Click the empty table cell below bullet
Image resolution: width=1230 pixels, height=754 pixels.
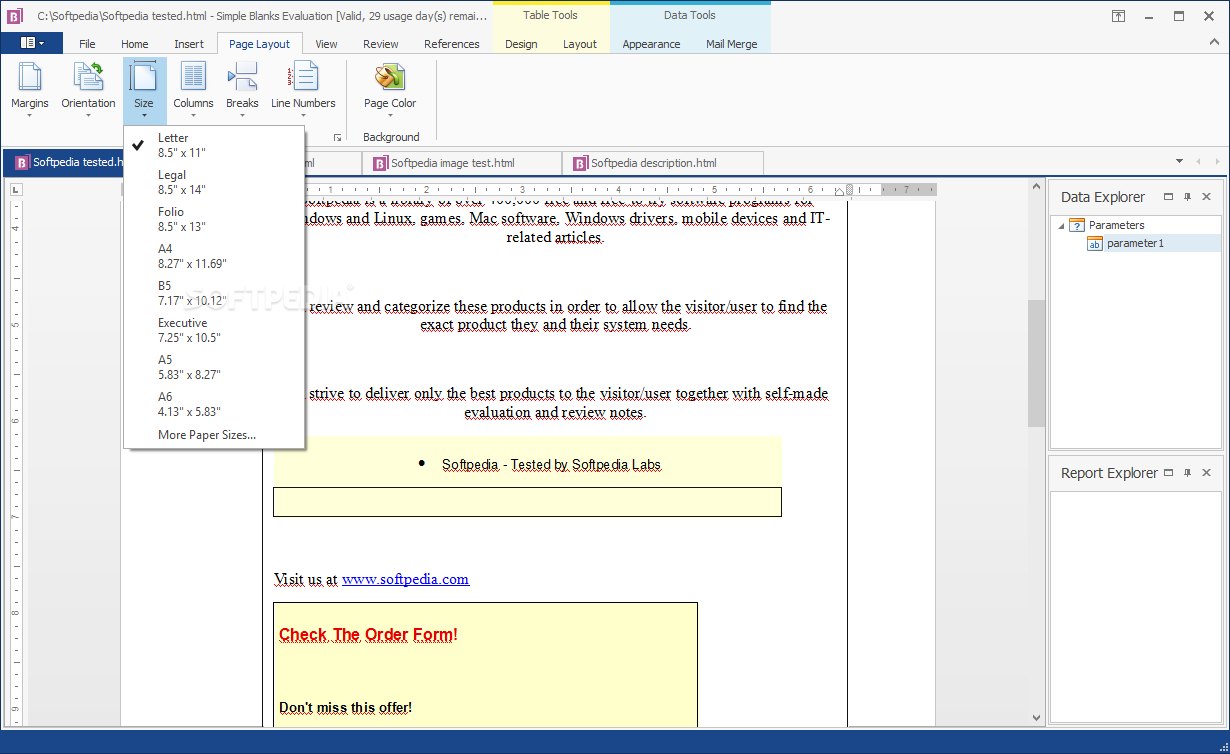(x=527, y=502)
